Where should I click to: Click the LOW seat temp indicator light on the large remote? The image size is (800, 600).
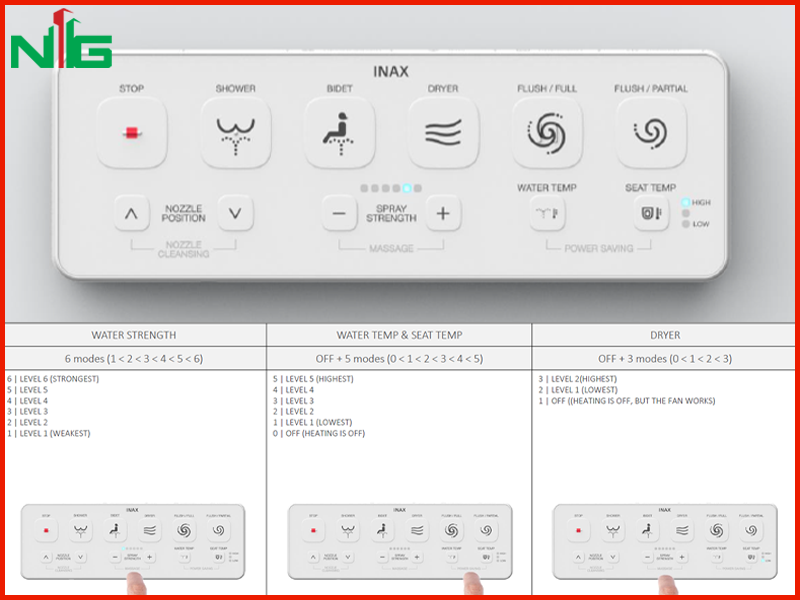[686, 224]
